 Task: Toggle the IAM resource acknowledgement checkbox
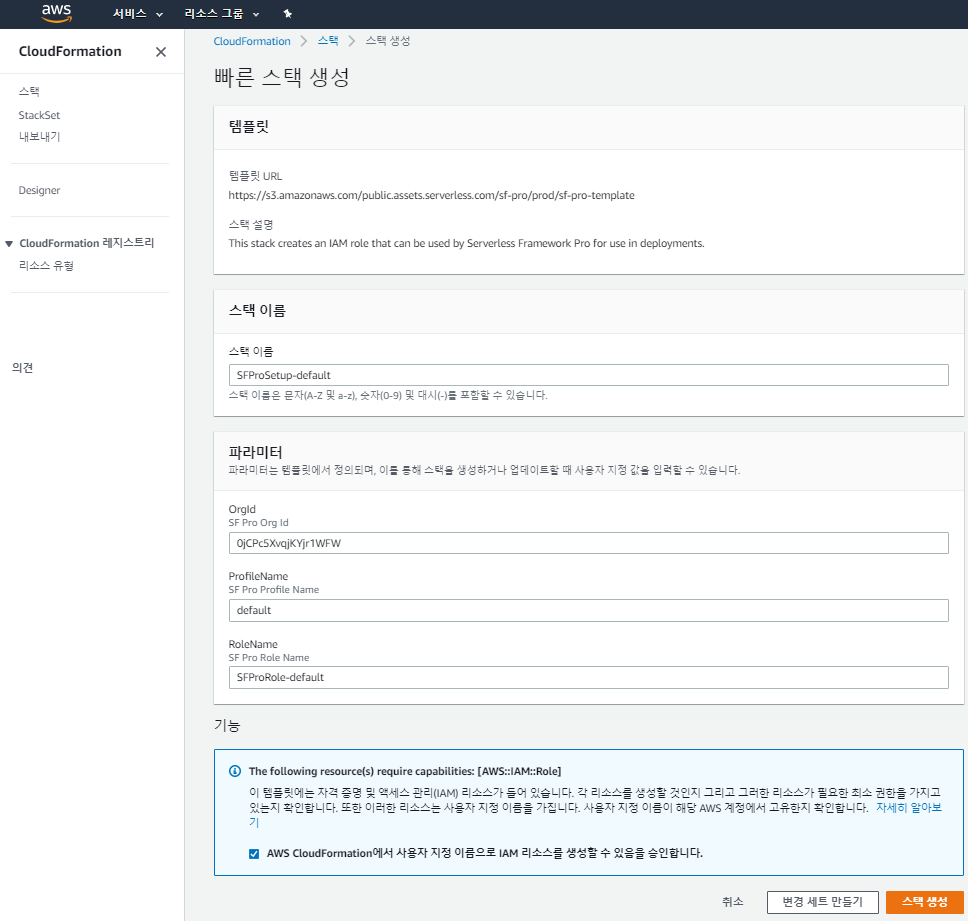tap(254, 854)
